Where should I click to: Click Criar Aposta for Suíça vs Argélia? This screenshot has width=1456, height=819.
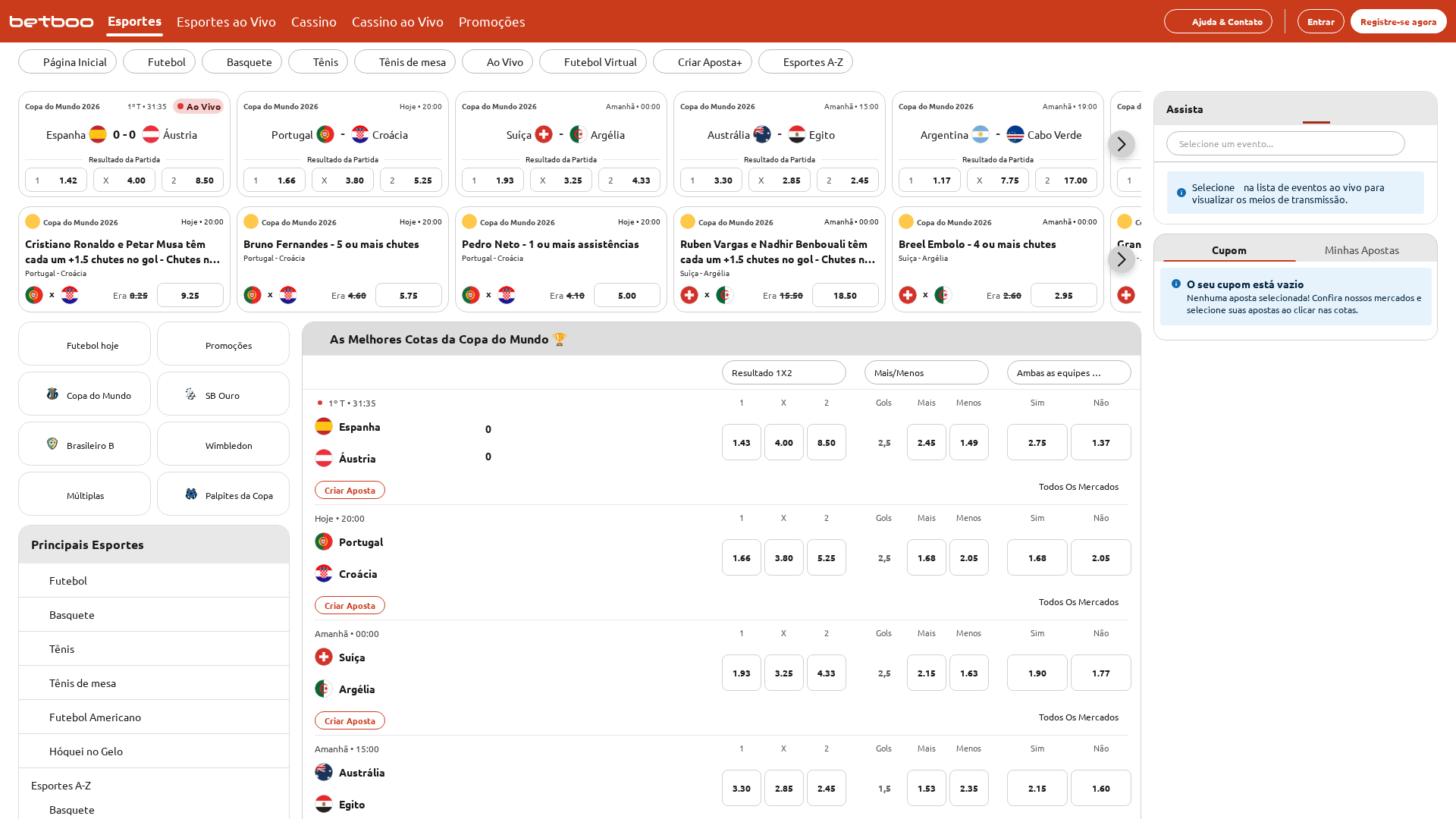coord(350,720)
